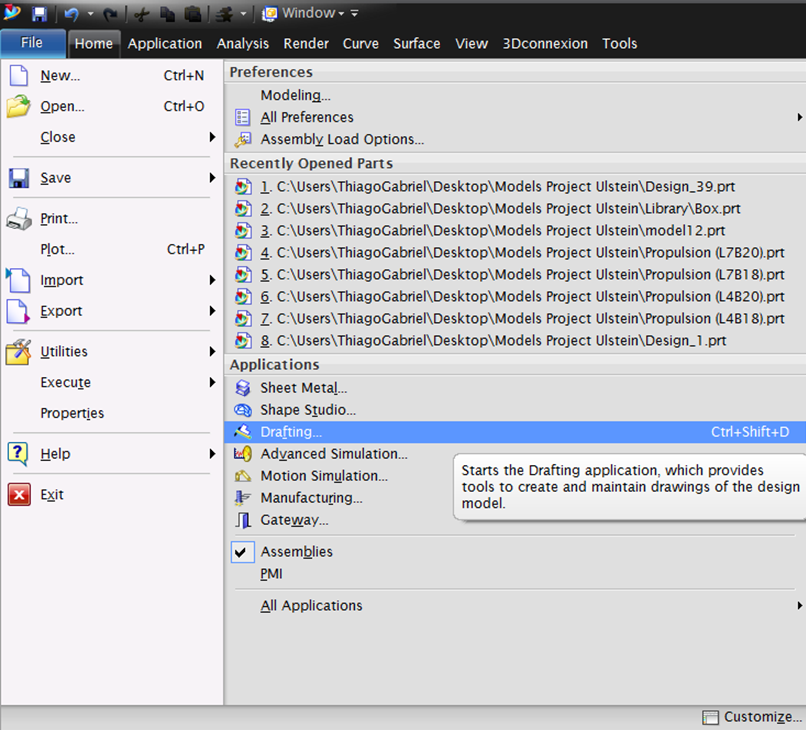The image size is (806, 730).
Task: Open the Window dropdown arrow
Action: click(341, 14)
